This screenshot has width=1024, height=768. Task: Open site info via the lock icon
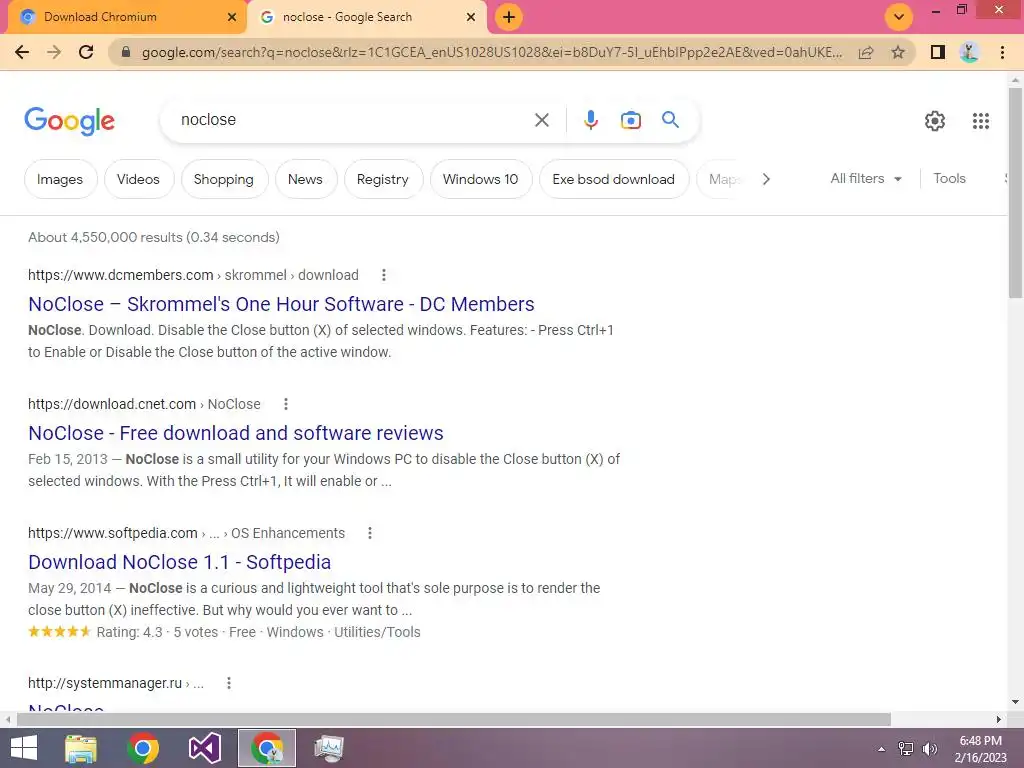(126, 52)
